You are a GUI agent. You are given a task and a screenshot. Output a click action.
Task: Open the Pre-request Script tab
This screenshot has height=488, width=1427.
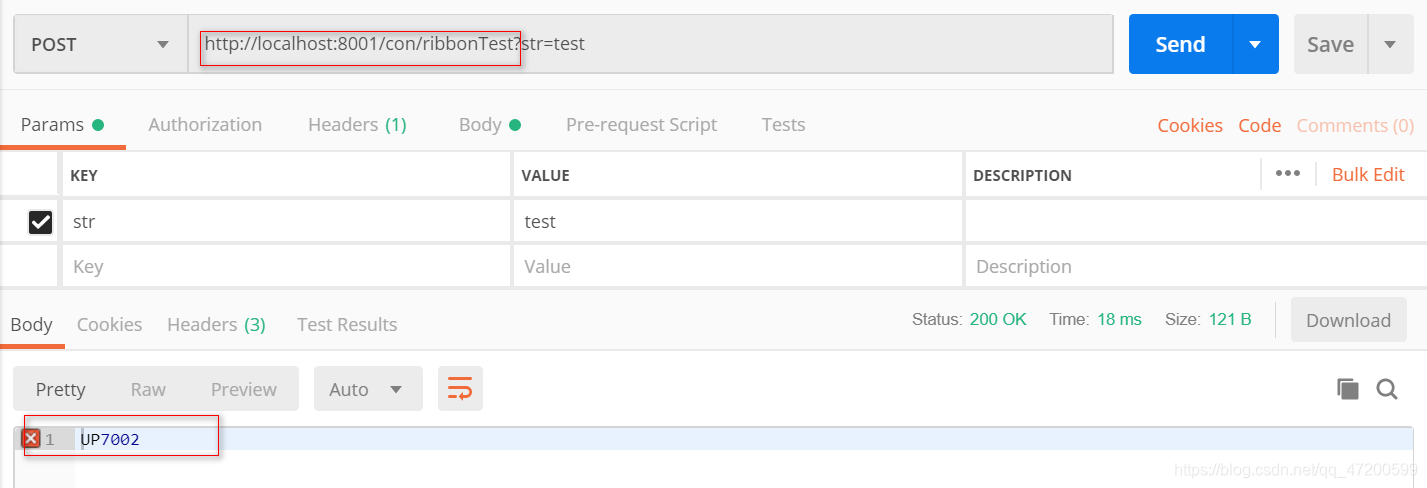tap(641, 125)
